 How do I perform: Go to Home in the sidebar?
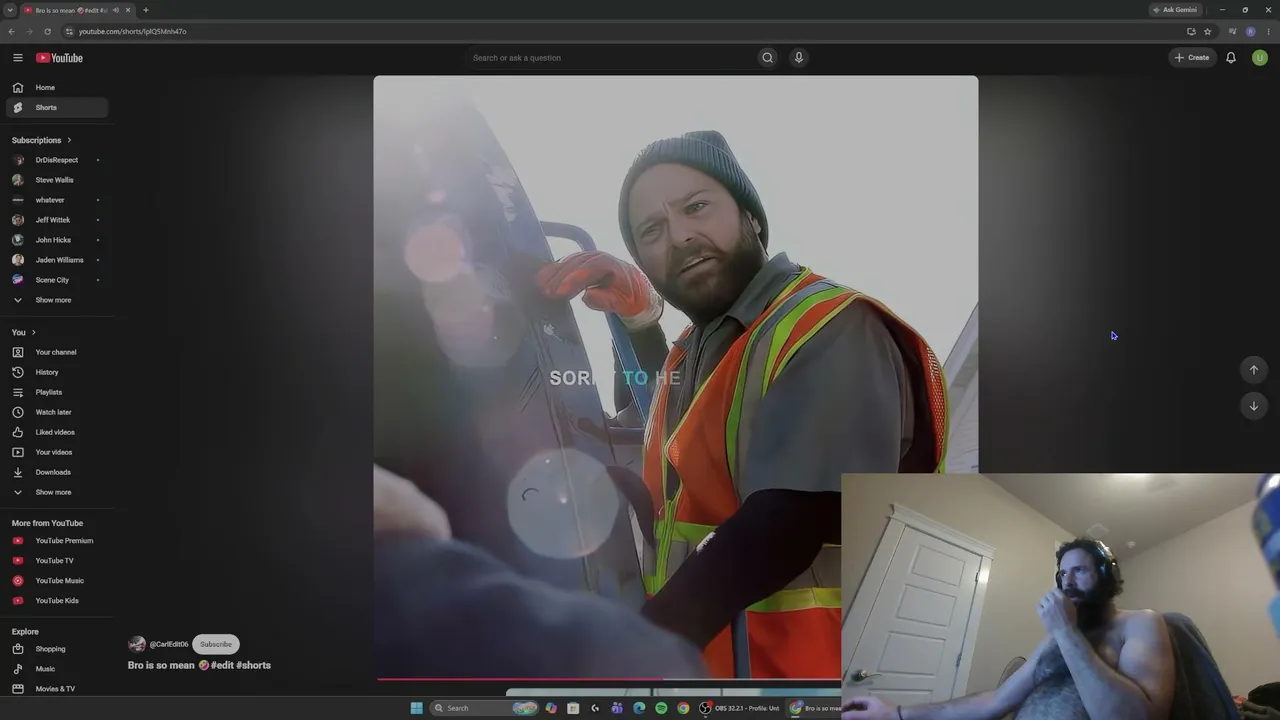[x=56, y=87]
